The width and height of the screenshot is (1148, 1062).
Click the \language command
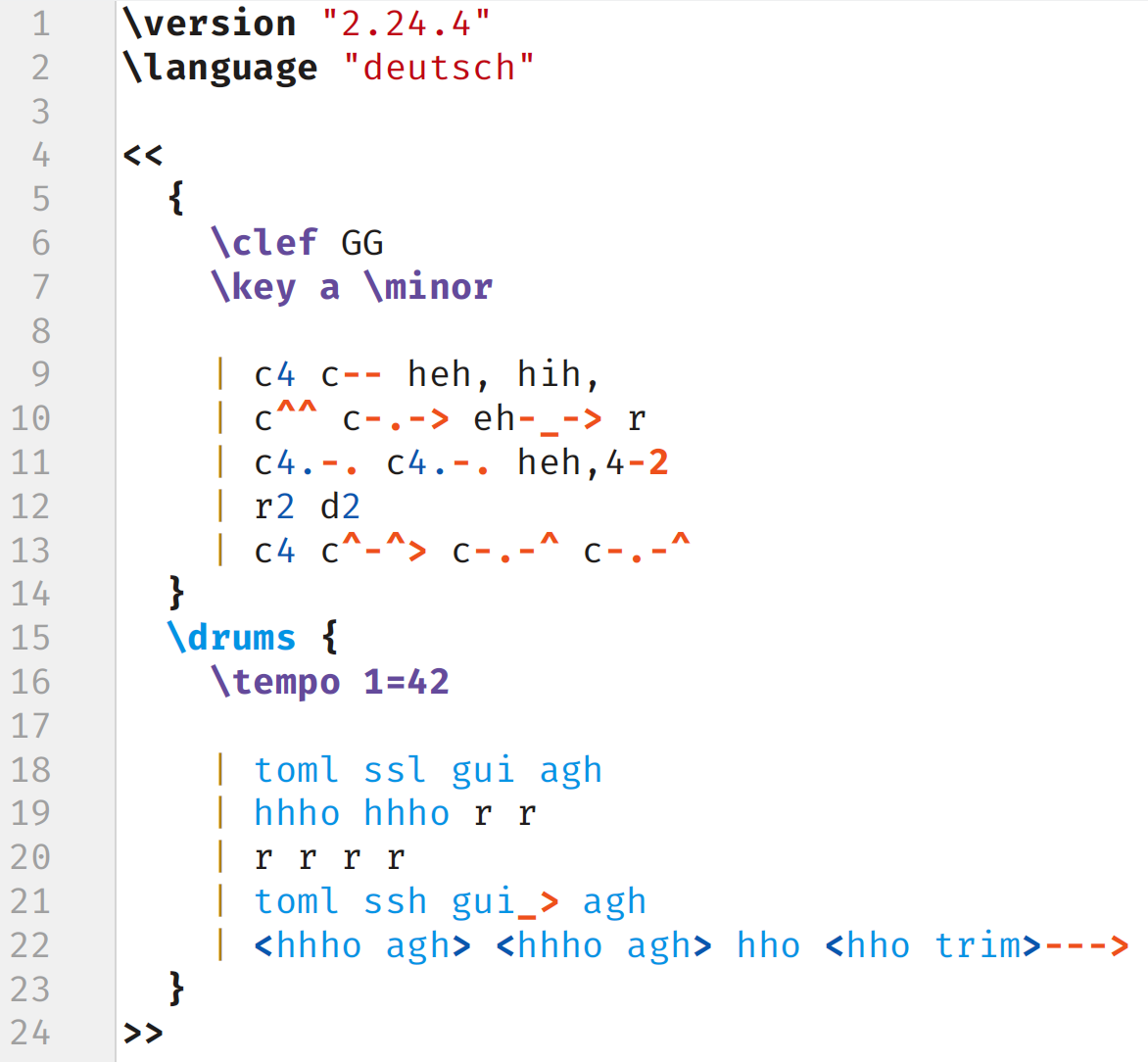tap(220, 68)
